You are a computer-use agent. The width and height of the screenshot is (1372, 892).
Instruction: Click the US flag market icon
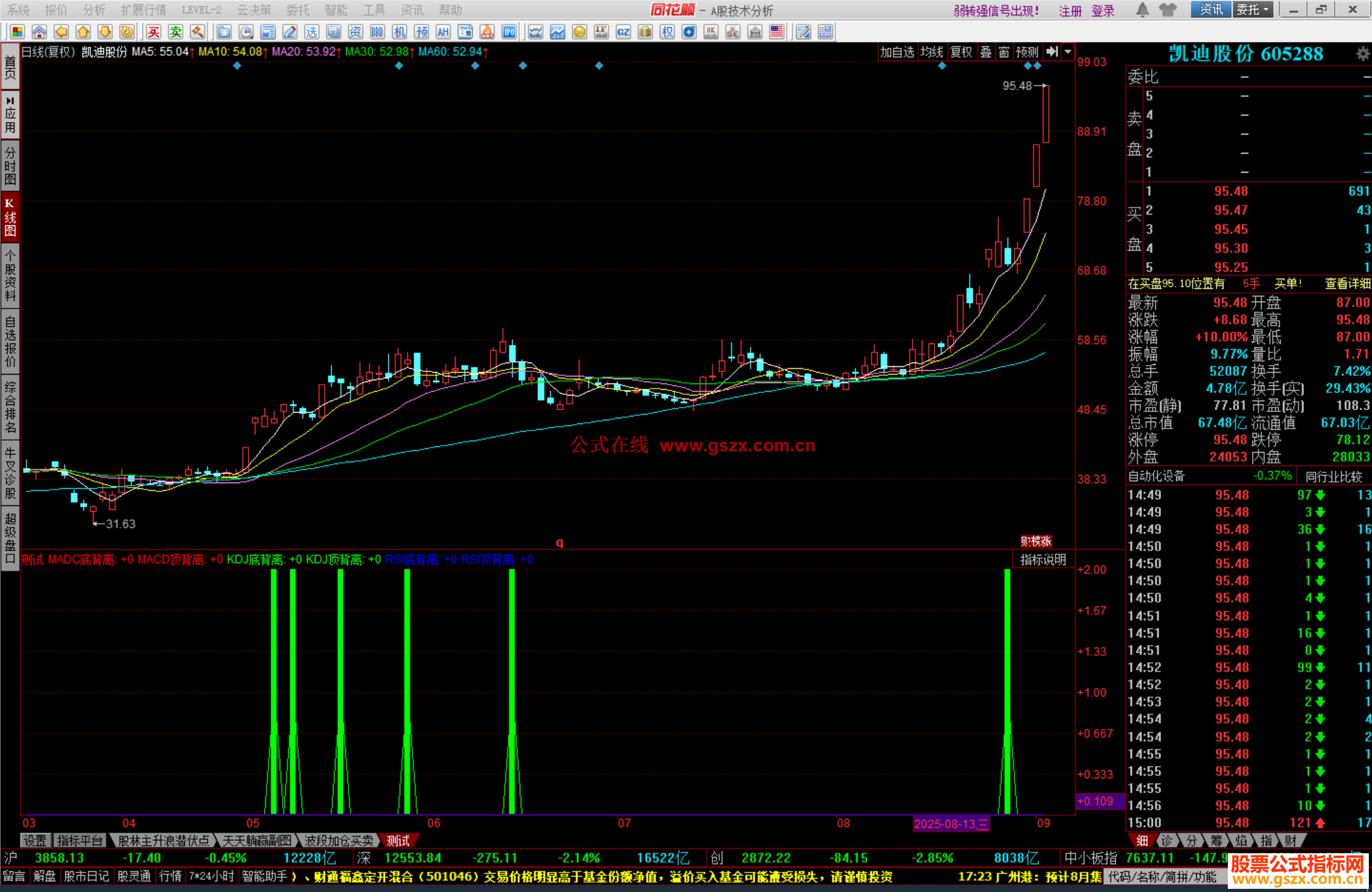(776, 32)
